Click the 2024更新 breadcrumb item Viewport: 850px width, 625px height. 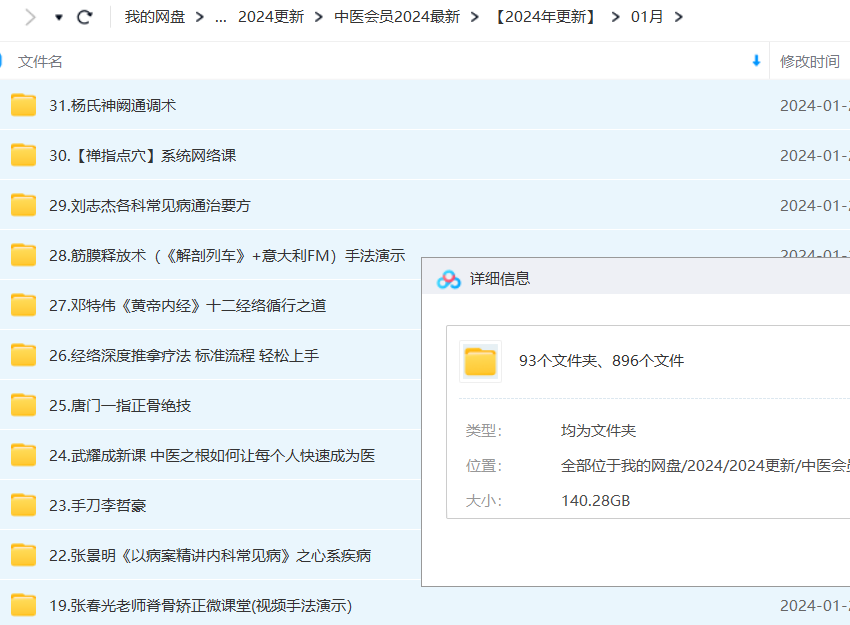[270, 17]
